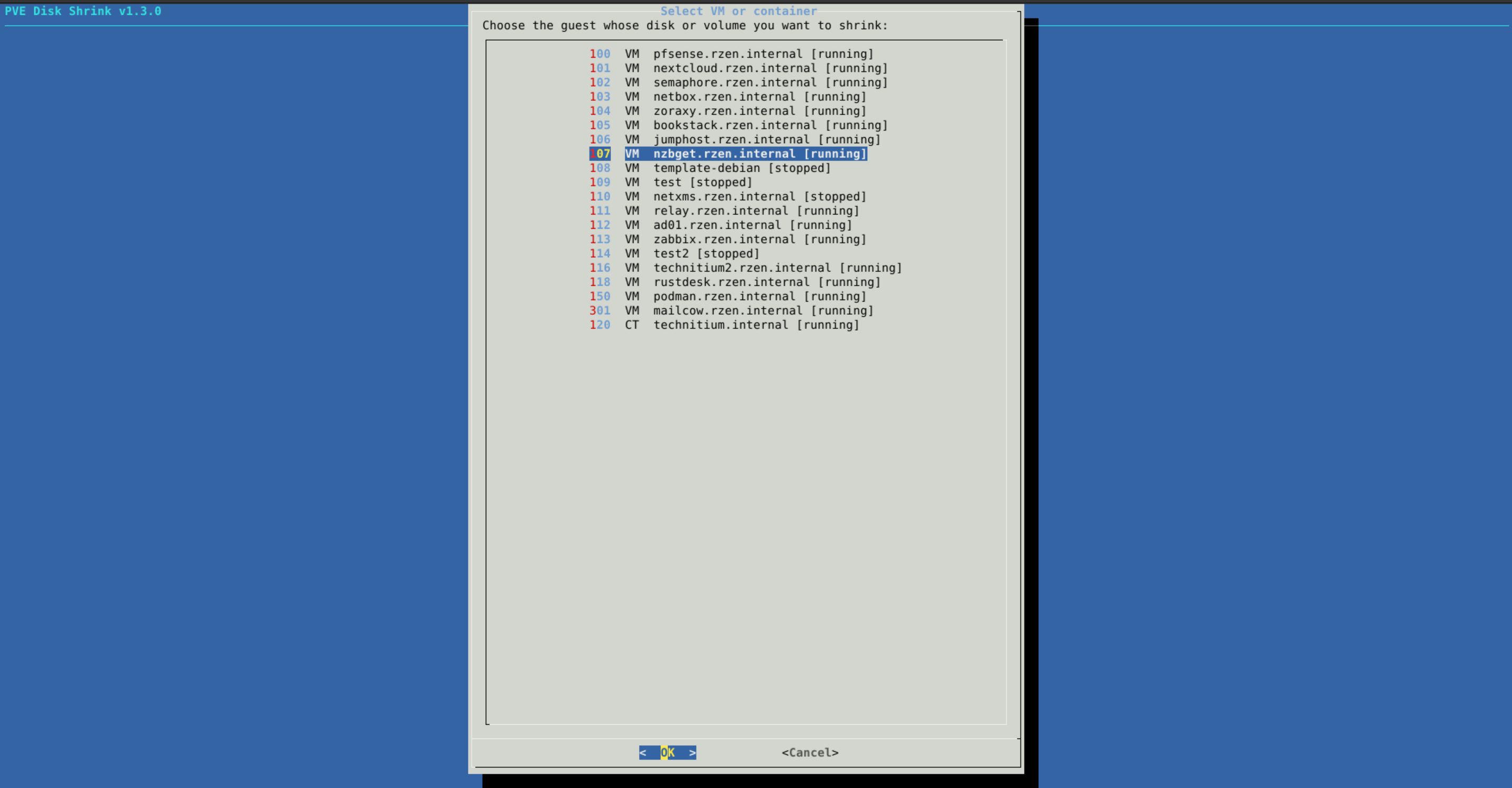Select VM 106 jumphost.rzen.internal

735,140
